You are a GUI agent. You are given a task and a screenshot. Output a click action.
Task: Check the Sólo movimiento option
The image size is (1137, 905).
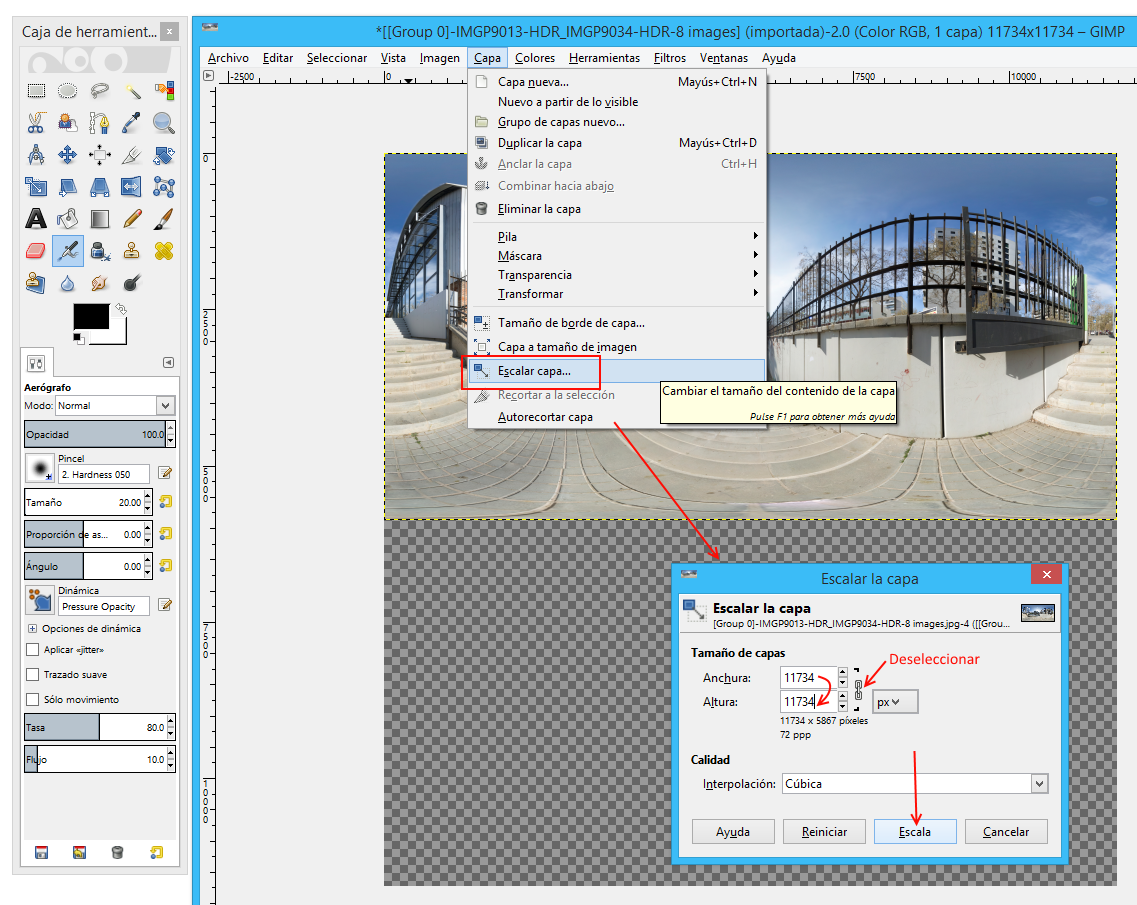pos(33,700)
